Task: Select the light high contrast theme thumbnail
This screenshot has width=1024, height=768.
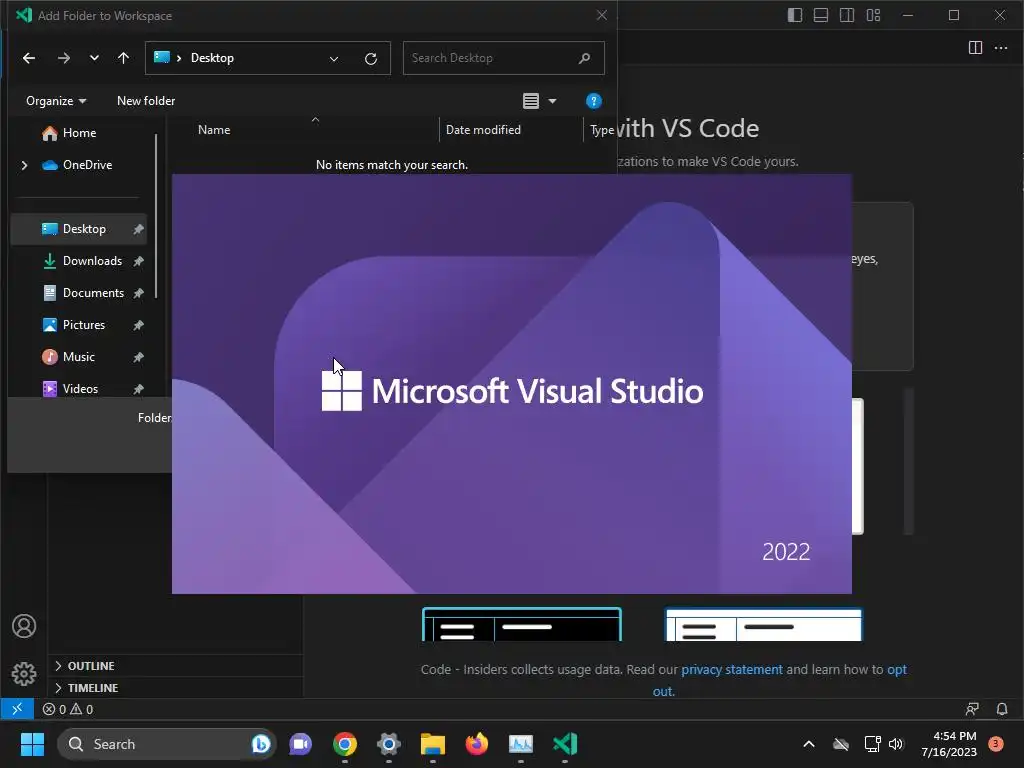Action: [x=763, y=624]
